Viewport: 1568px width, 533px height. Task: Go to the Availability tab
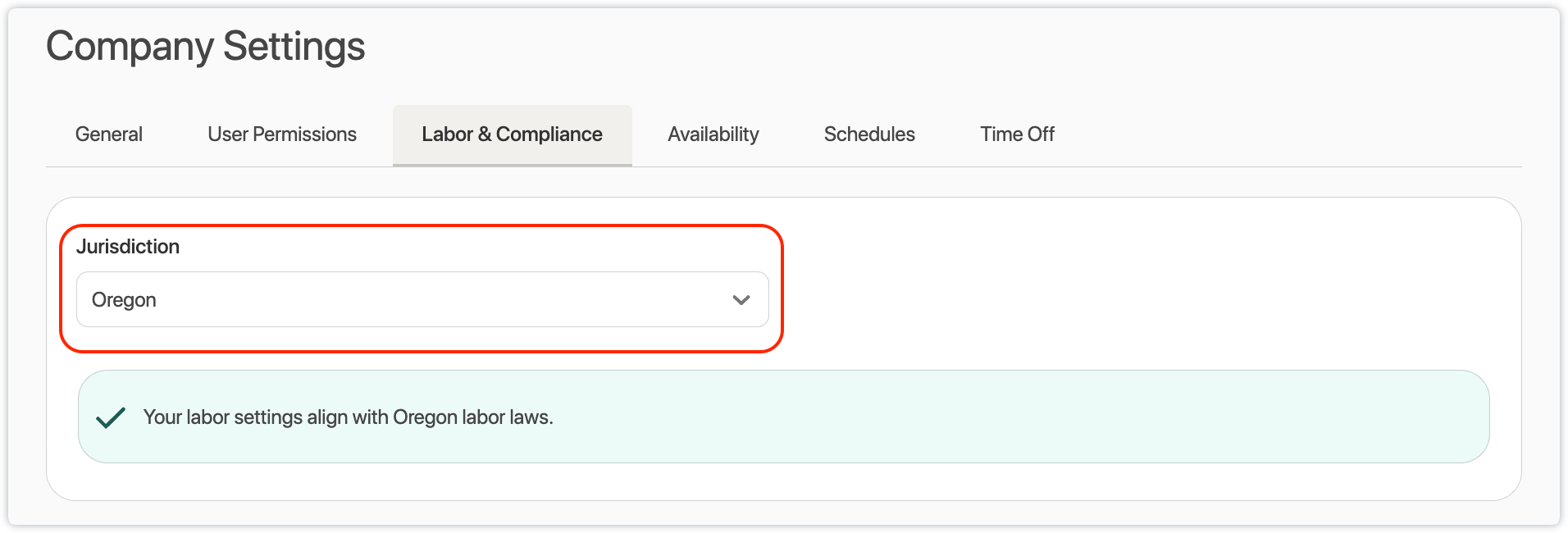pyautogui.click(x=713, y=134)
